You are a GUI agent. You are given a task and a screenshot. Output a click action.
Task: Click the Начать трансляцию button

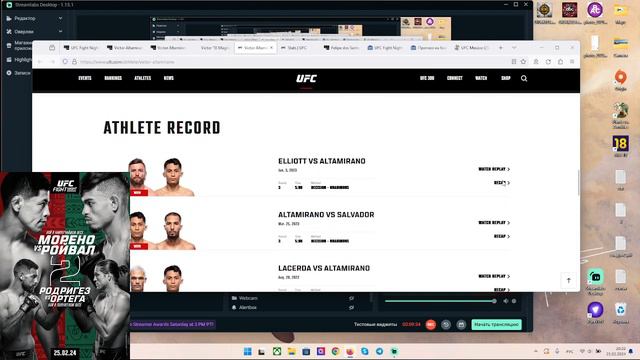tap(496, 324)
